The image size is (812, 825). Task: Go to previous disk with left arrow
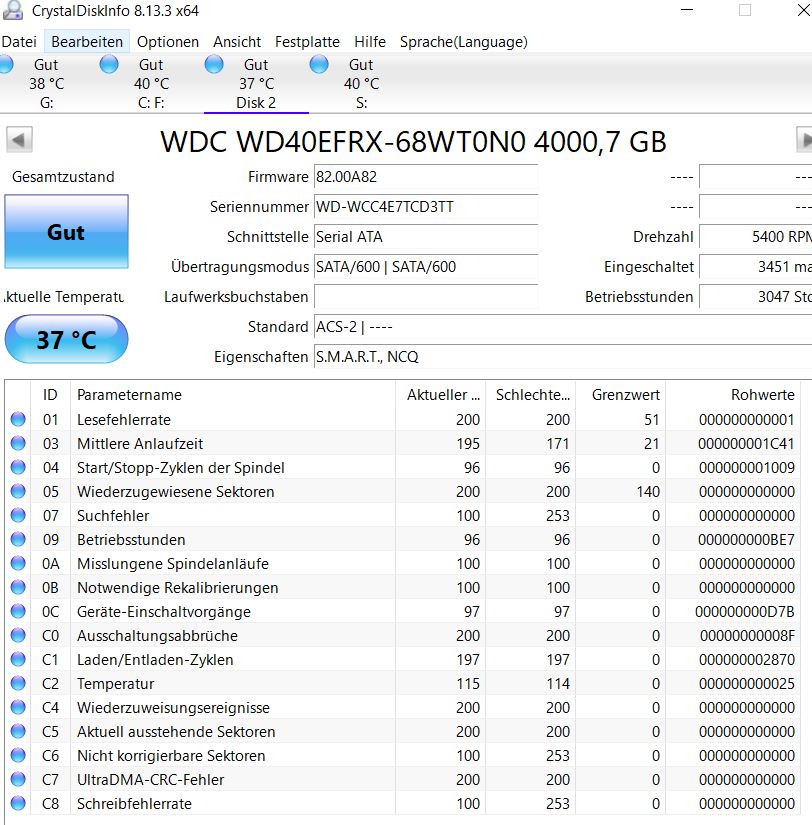pyautogui.click(x=19, y=140)
